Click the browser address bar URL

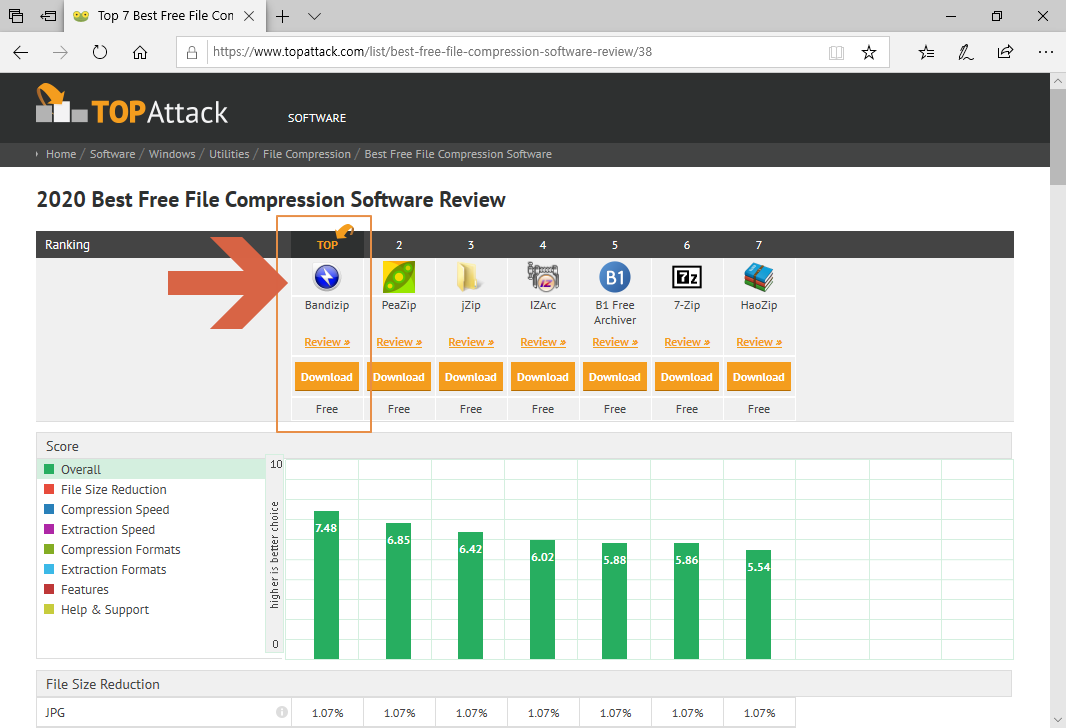tap(432, 52)
